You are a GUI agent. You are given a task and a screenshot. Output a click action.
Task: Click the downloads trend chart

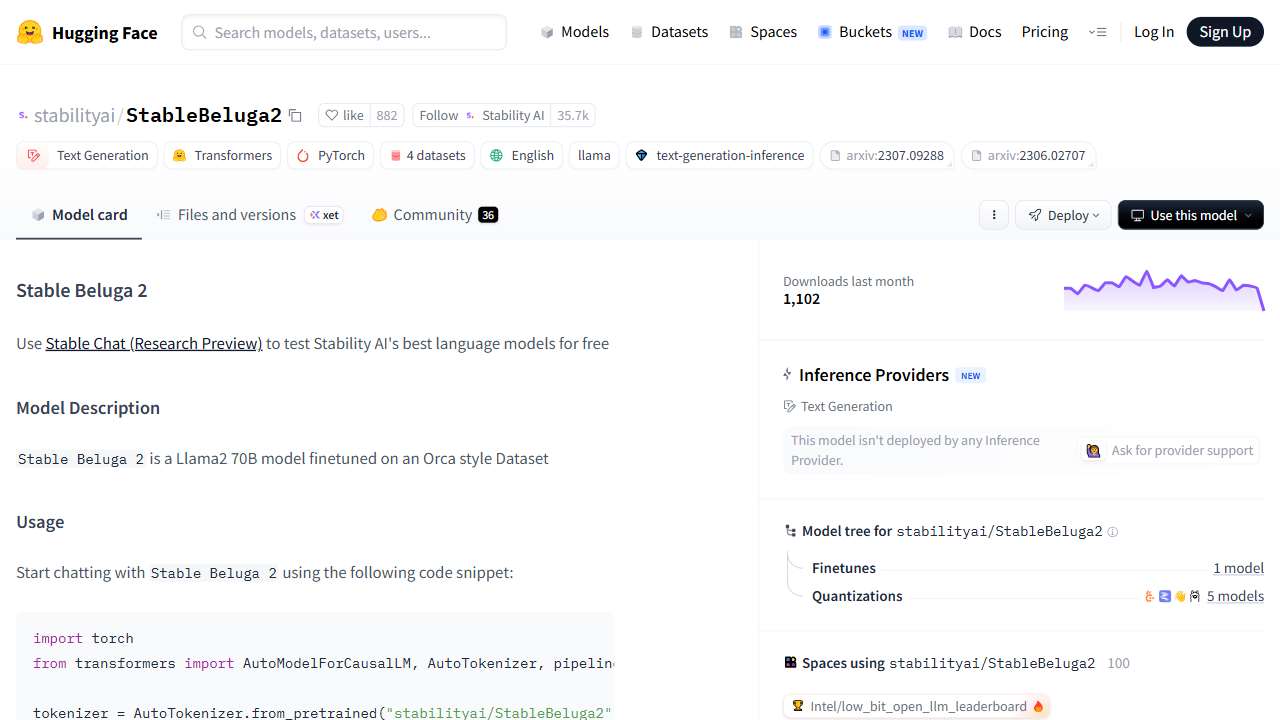[1163, 289]
